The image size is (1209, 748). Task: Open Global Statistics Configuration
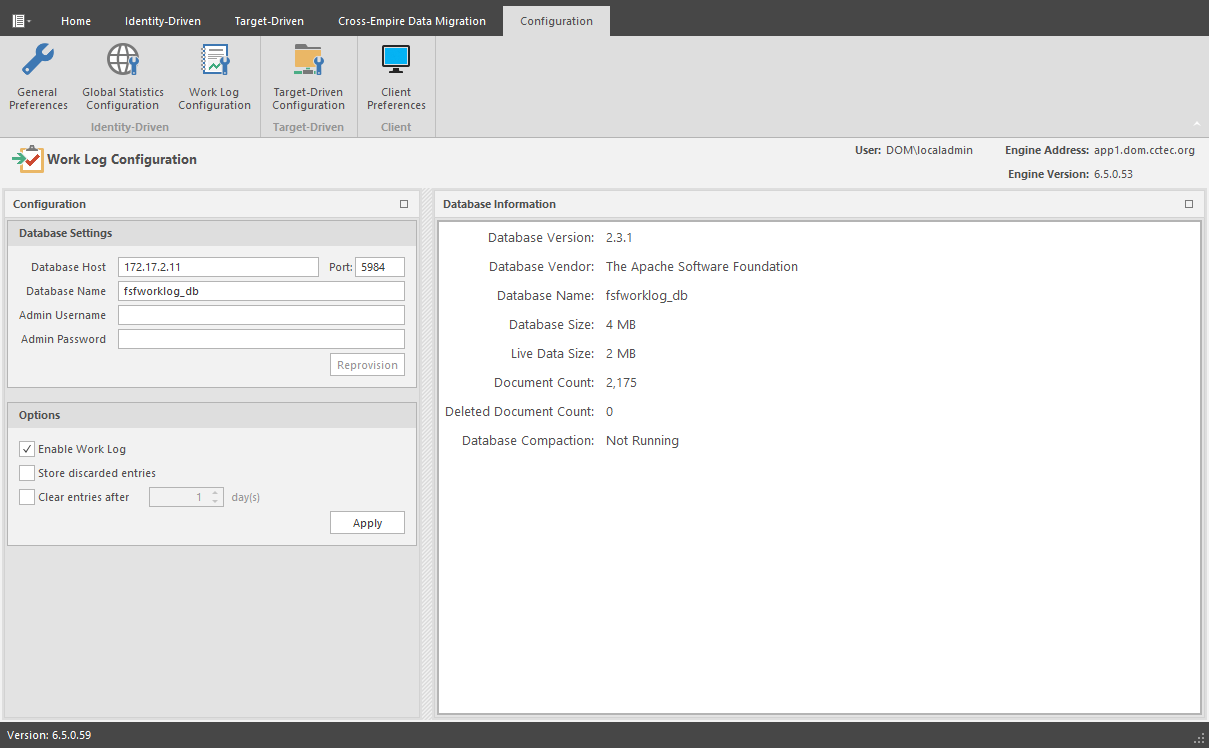pyautogui.click(x=122, y=75)
